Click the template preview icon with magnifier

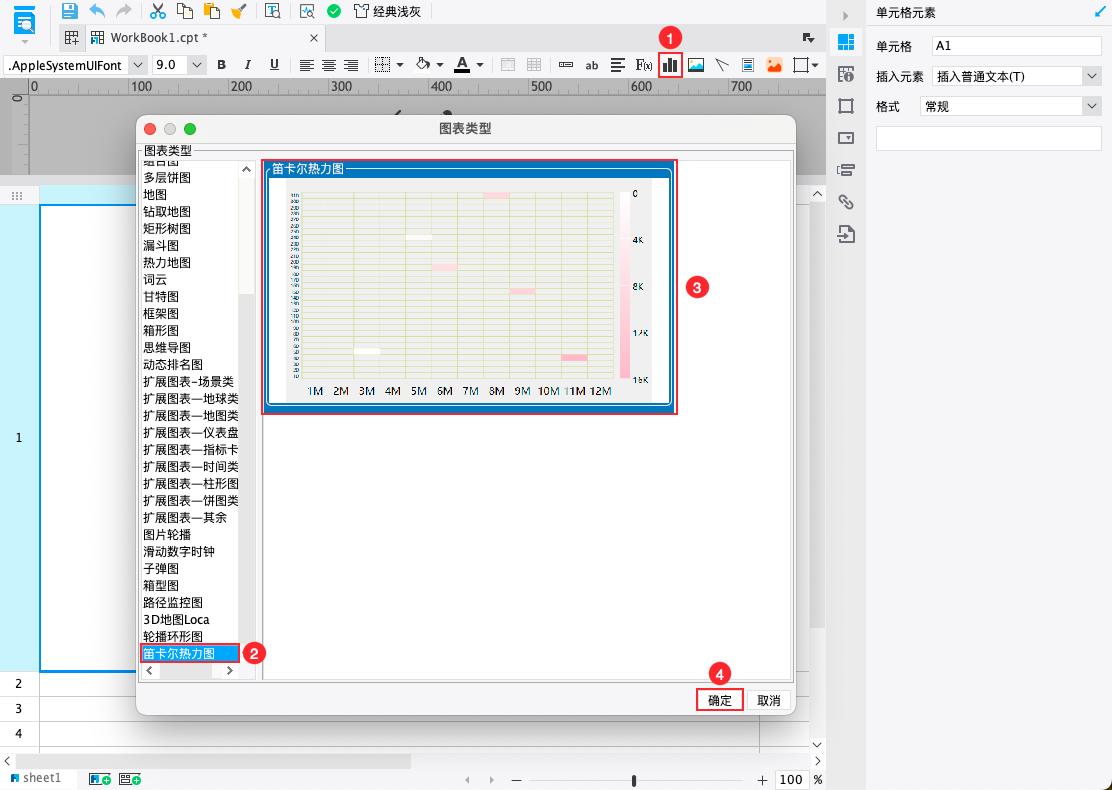[272, 11]
